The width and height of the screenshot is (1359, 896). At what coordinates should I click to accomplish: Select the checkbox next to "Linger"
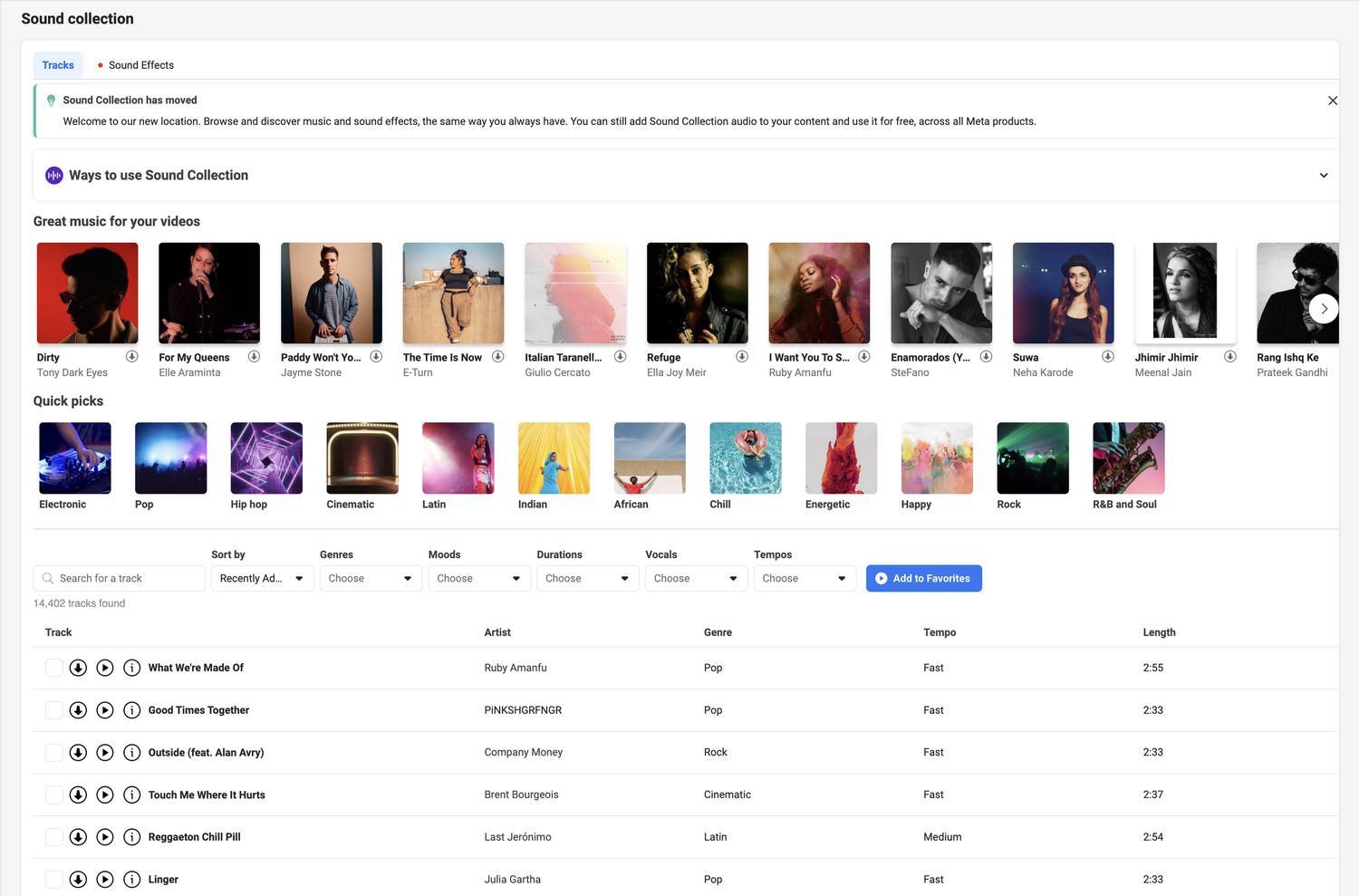click(x=53, y=879)
